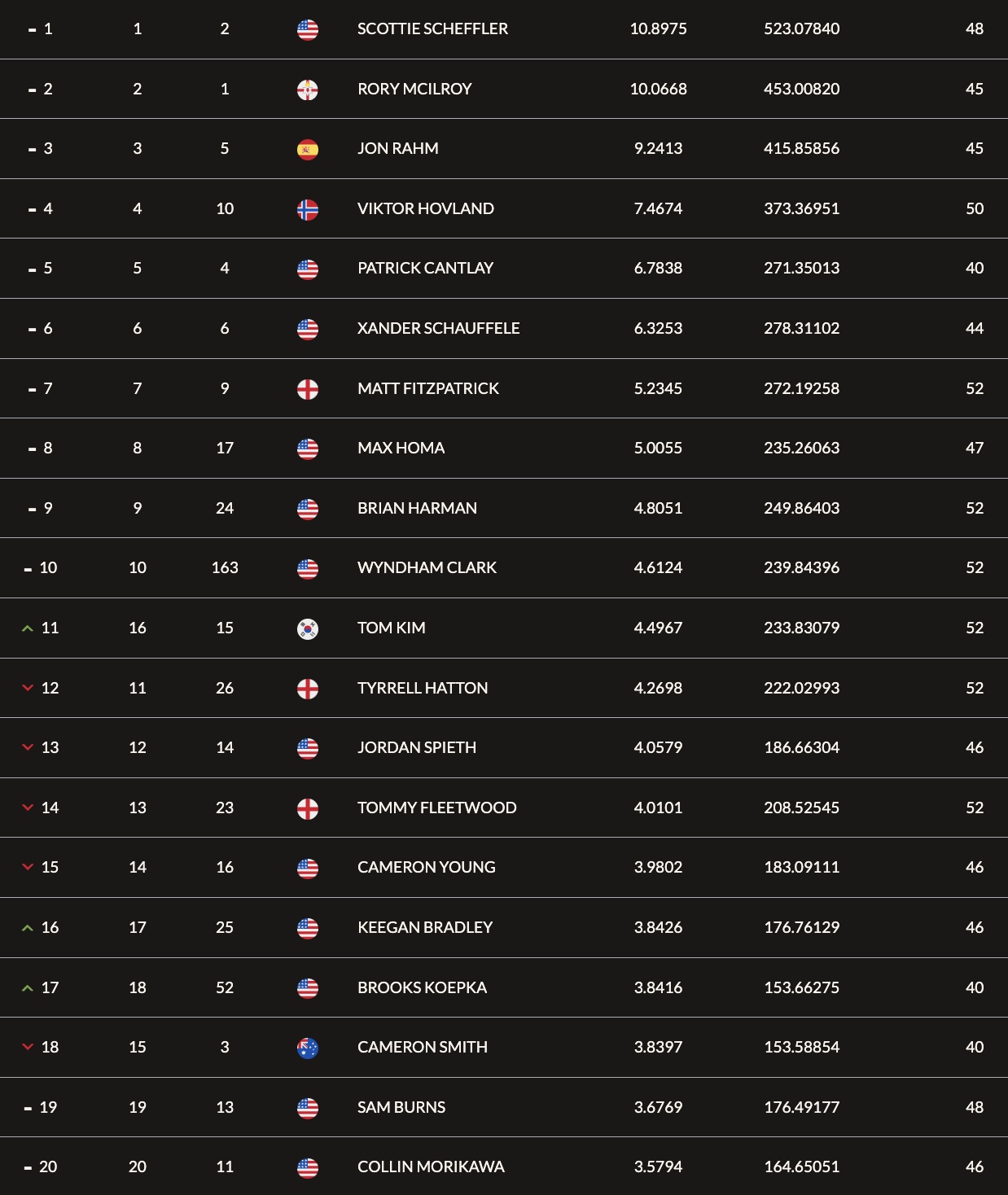Click the red down arrow at rank 12
The width and height of the screenshot is (1008, 1195).
click(x=28, y=688)
